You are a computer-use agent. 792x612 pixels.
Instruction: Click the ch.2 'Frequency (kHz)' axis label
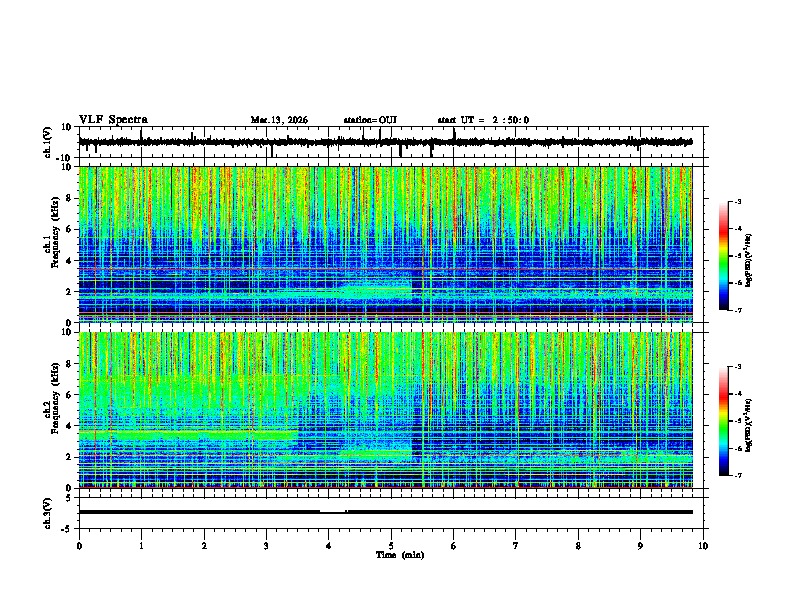[x=55, y=398]
